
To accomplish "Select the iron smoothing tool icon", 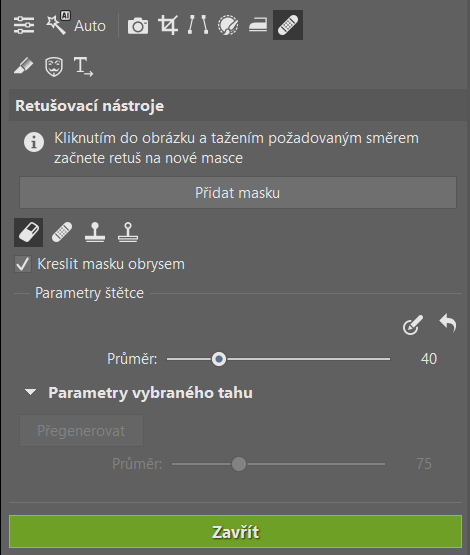I will pos(258,25).
